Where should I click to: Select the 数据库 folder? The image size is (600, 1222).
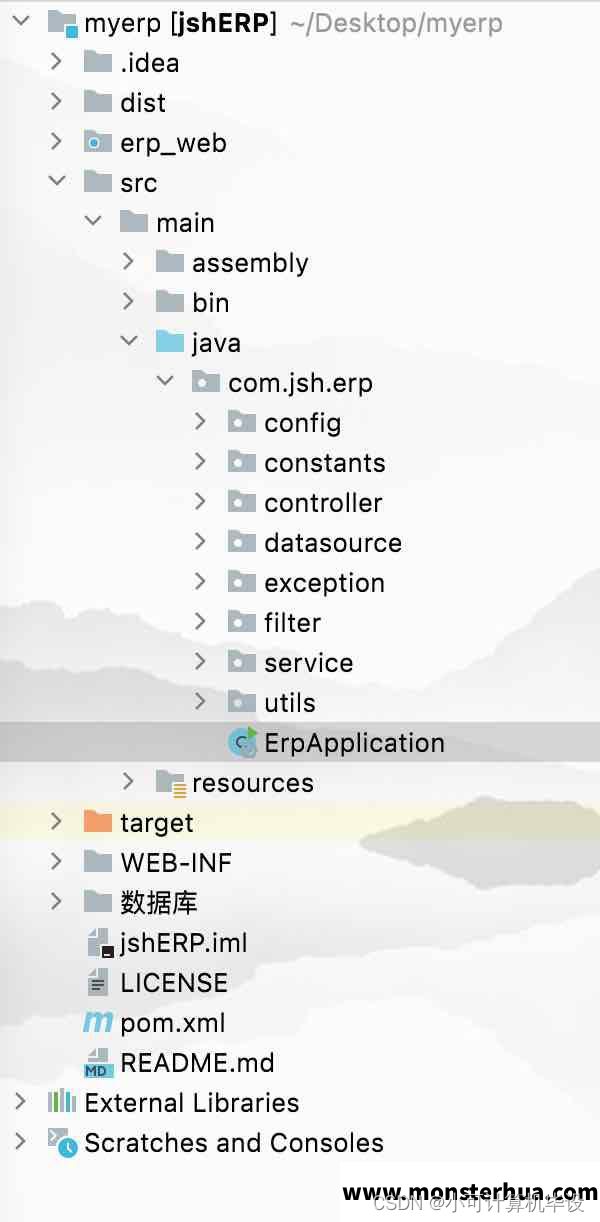click(x=141, y=902)
